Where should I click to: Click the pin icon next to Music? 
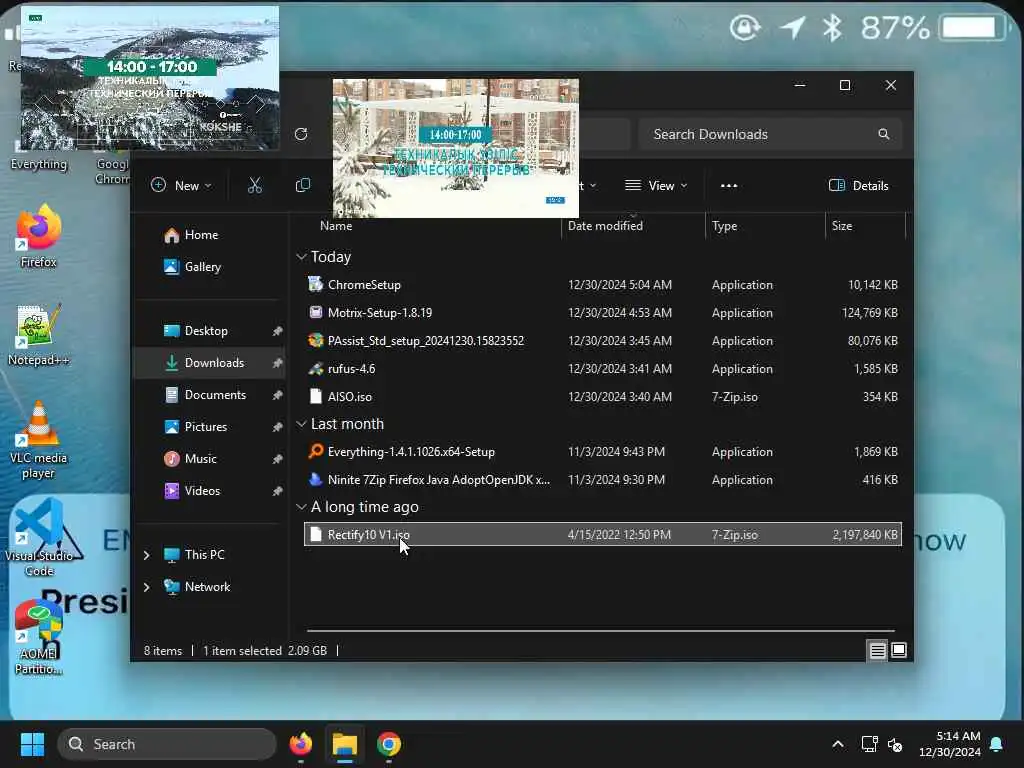click(277, 460)
